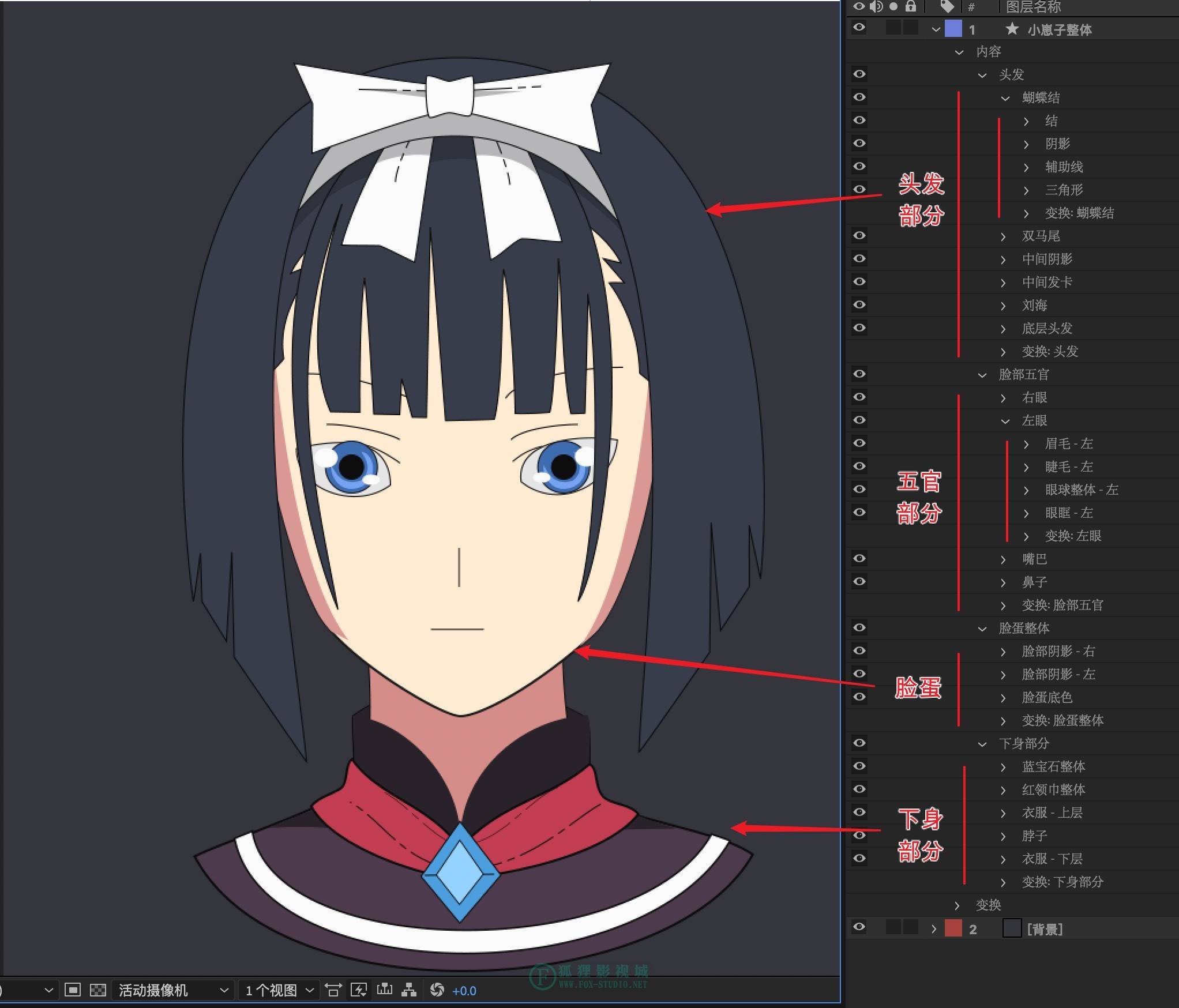Click the 图层名称 column header

point(1033,7)
